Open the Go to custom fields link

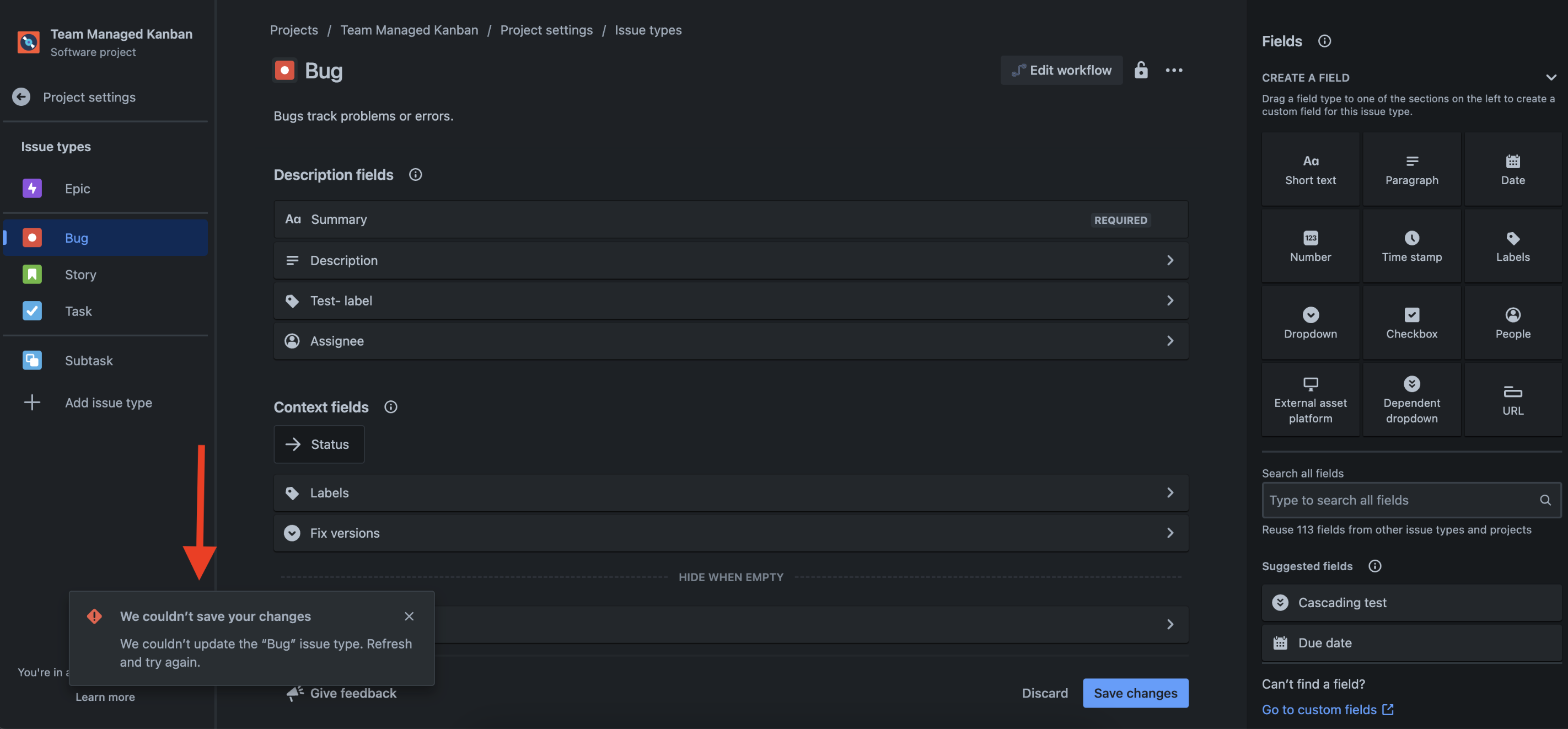[1327, 710]
